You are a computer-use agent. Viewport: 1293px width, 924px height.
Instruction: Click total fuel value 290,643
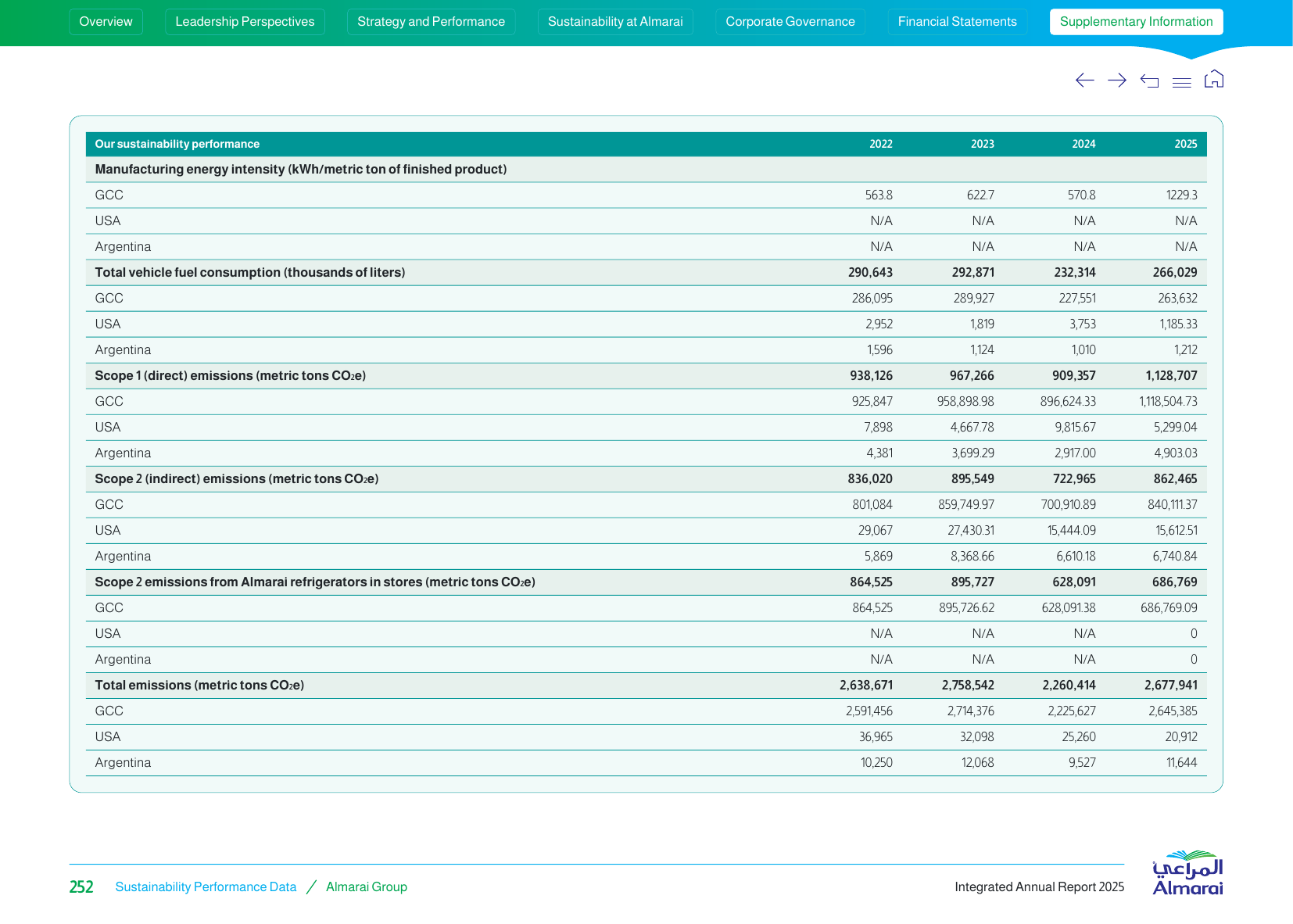tap(870, 272)
